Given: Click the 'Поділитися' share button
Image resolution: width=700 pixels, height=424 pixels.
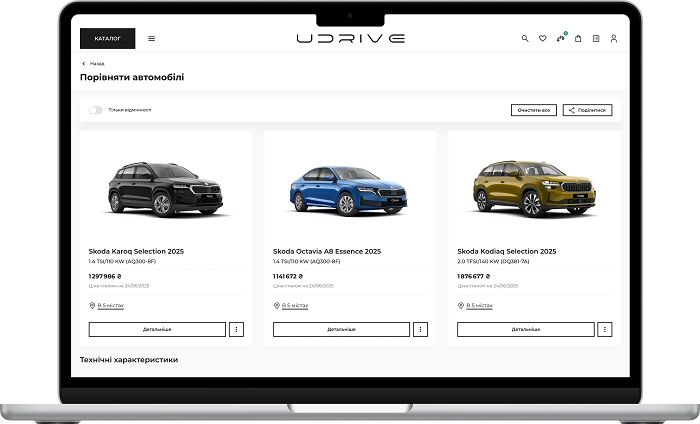Looking at the screenshot, I should pos(587,110).
